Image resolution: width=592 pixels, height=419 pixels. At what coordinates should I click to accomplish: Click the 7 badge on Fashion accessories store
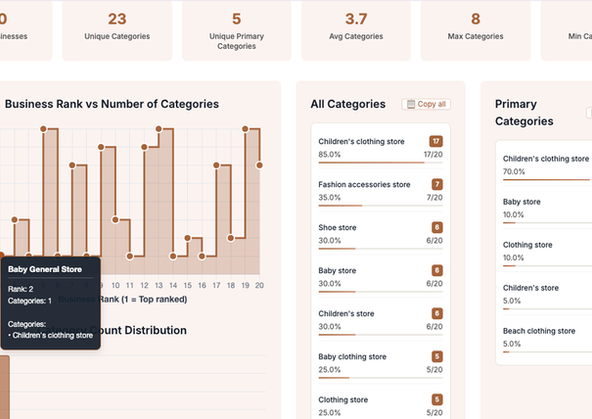437,184
